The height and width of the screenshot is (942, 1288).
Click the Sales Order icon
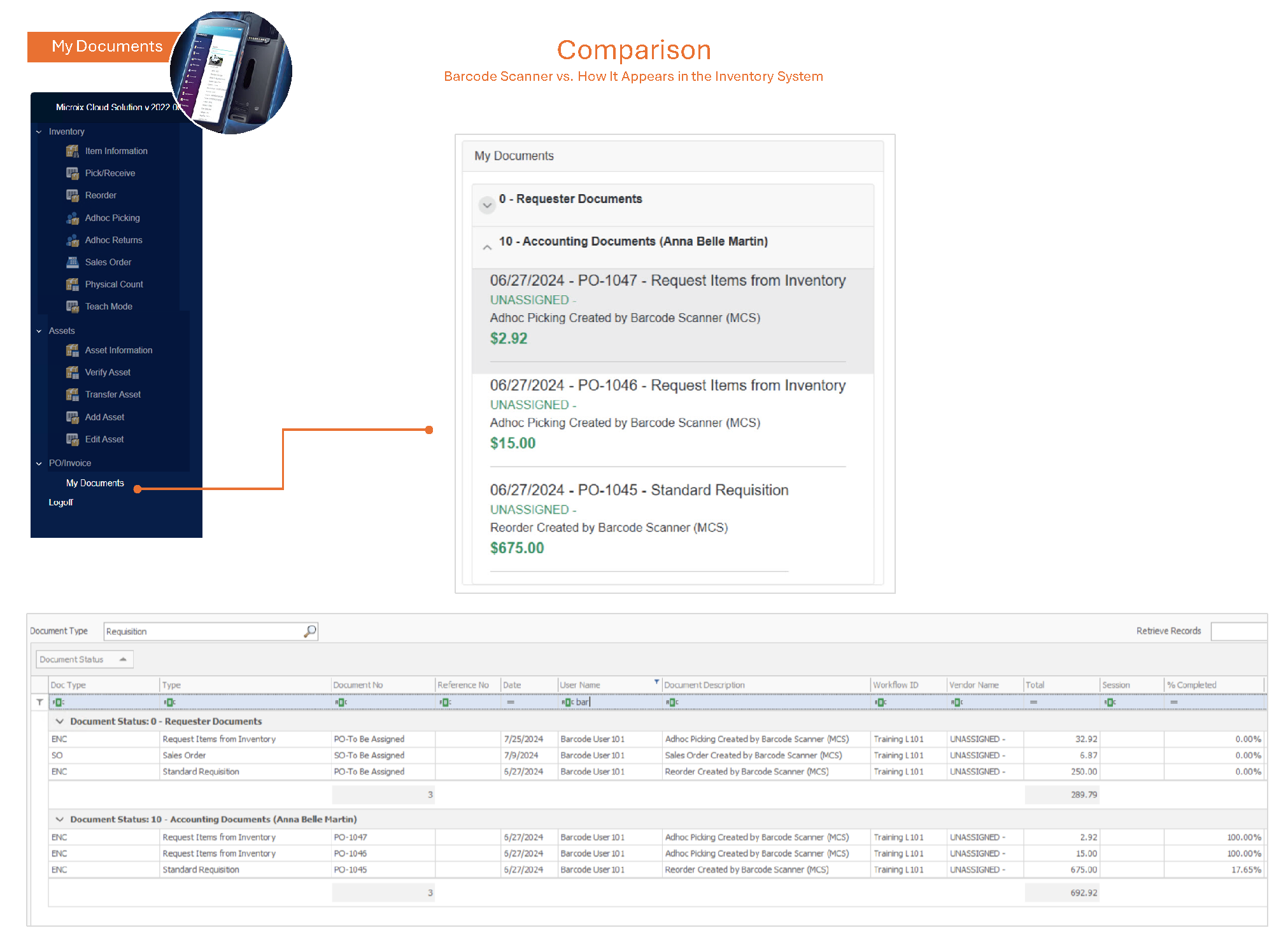pyautogui.click(x=72, y=262)
